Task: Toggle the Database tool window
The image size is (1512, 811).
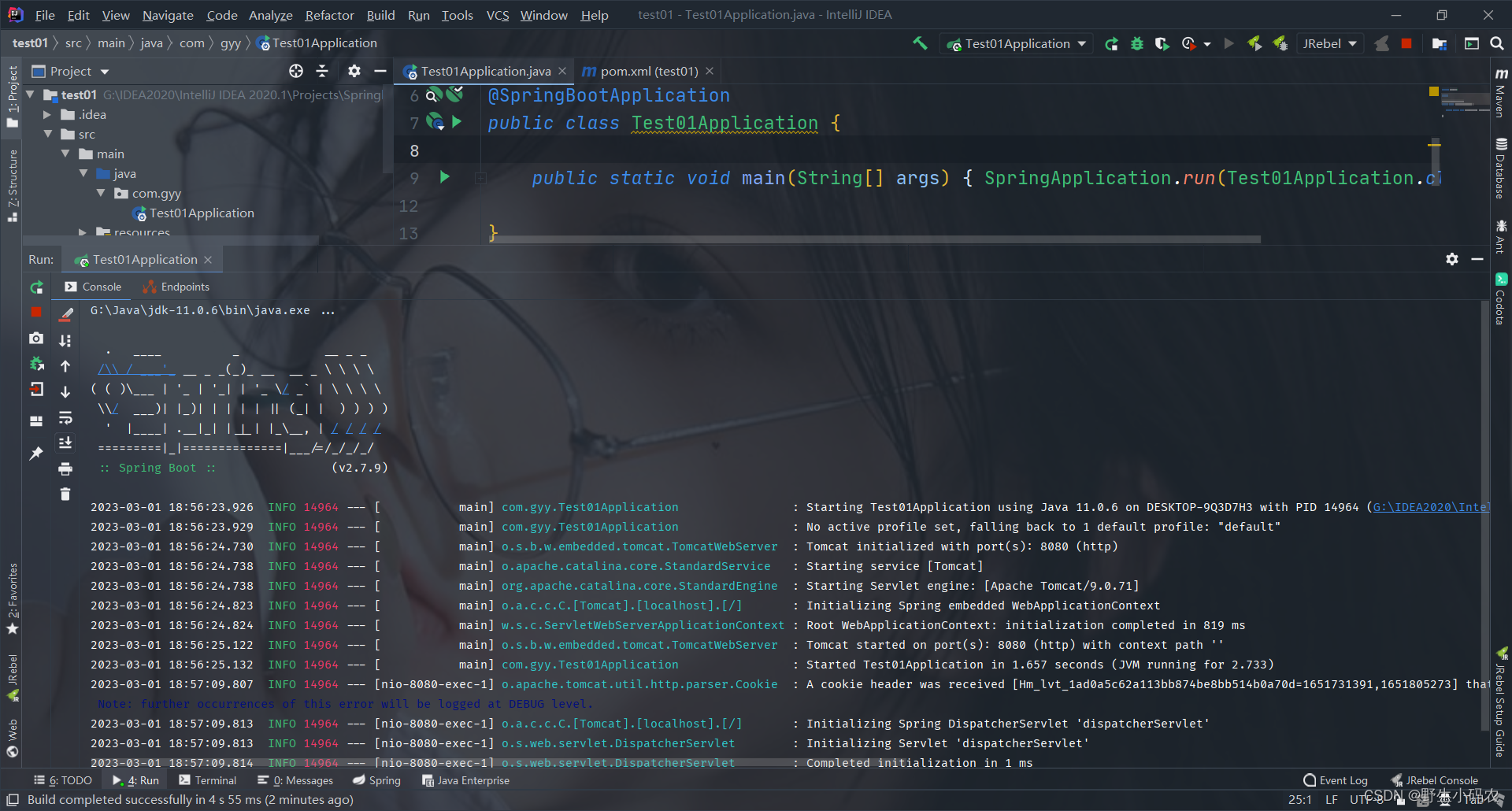Action: pyautogui.click(x=1500, y=168)
